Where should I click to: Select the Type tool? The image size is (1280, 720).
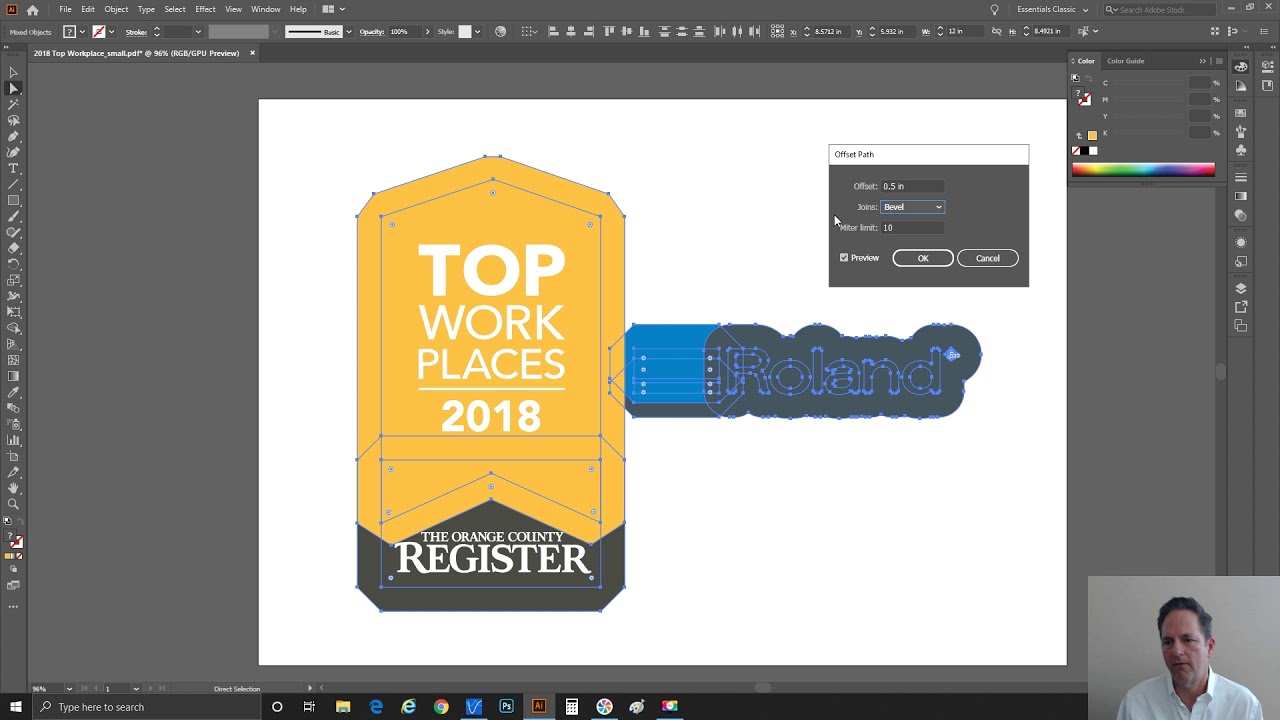13,168
